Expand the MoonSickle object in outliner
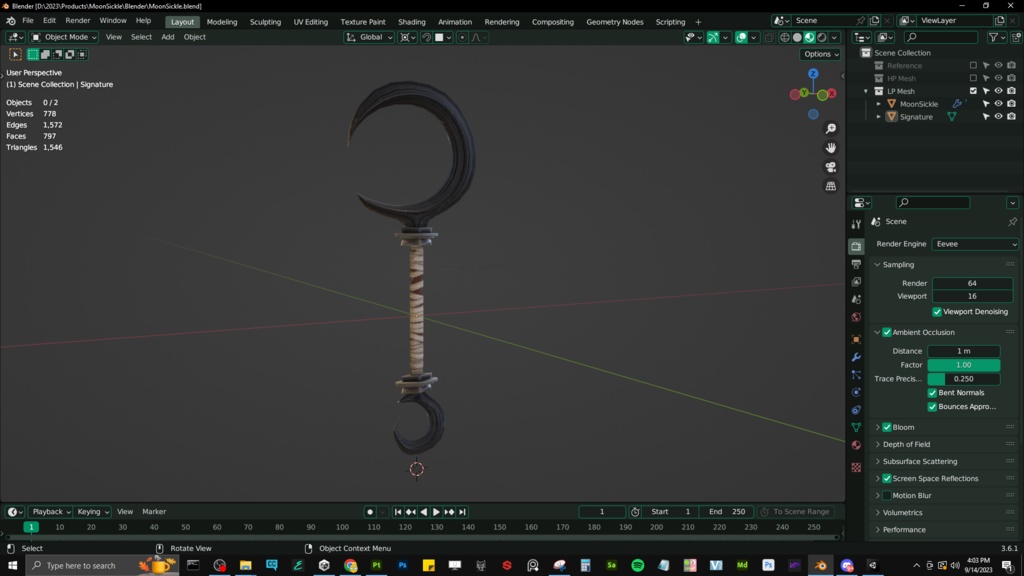This screenshot has height=576, width=1024. pyautogui.click(x=879, y=104)
